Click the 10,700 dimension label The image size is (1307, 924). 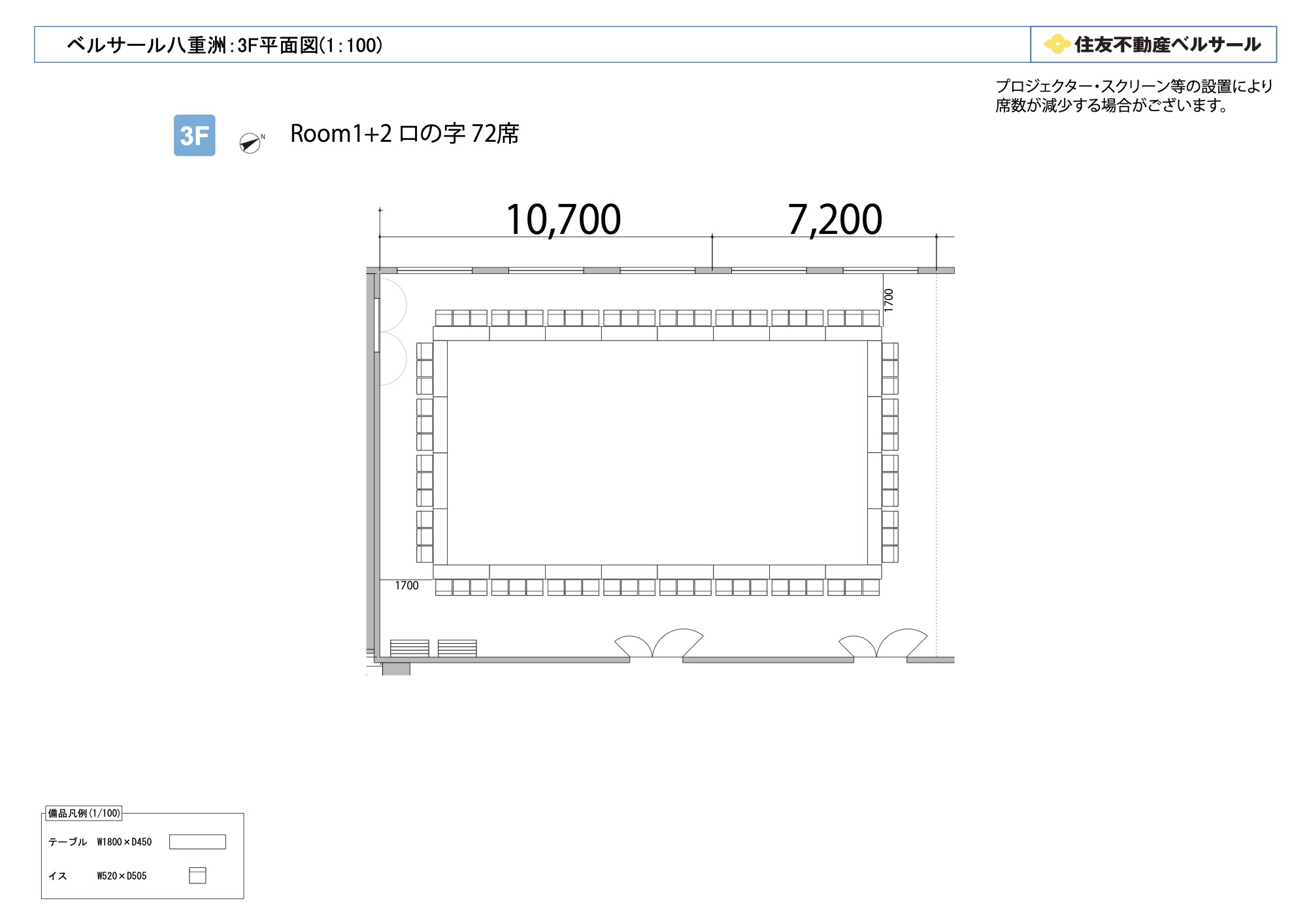pos(563,219)
